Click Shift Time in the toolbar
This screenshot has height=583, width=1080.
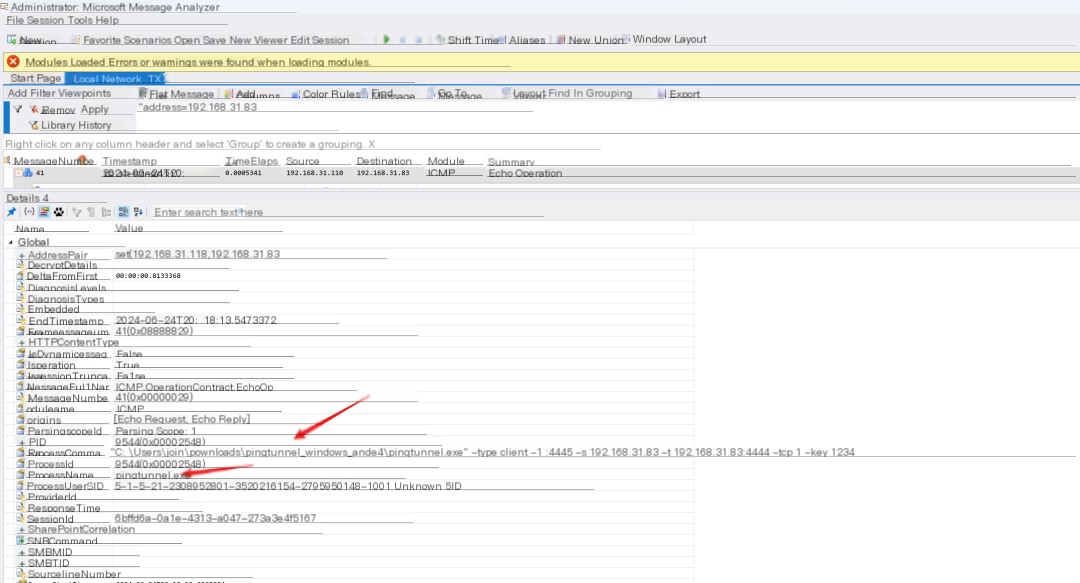[x=468, y=40]
